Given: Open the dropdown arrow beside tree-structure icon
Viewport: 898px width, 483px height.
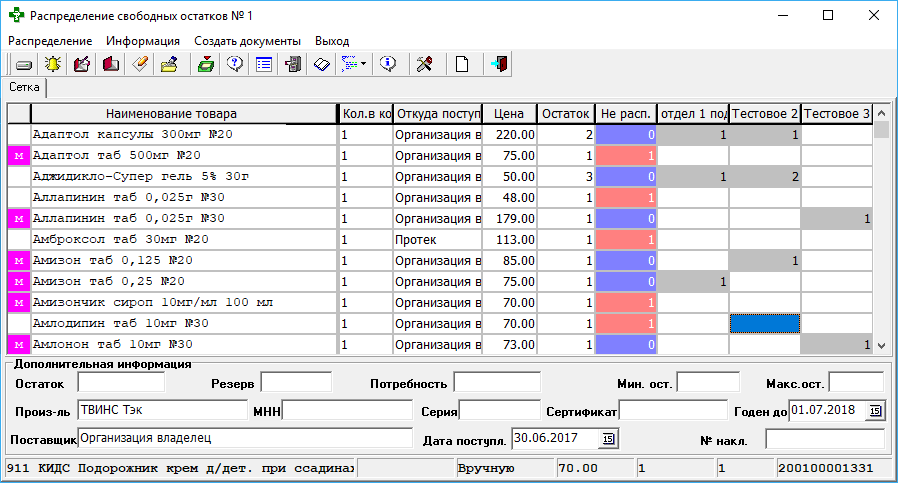Looking at the screenshot, I should pos(363,64).
